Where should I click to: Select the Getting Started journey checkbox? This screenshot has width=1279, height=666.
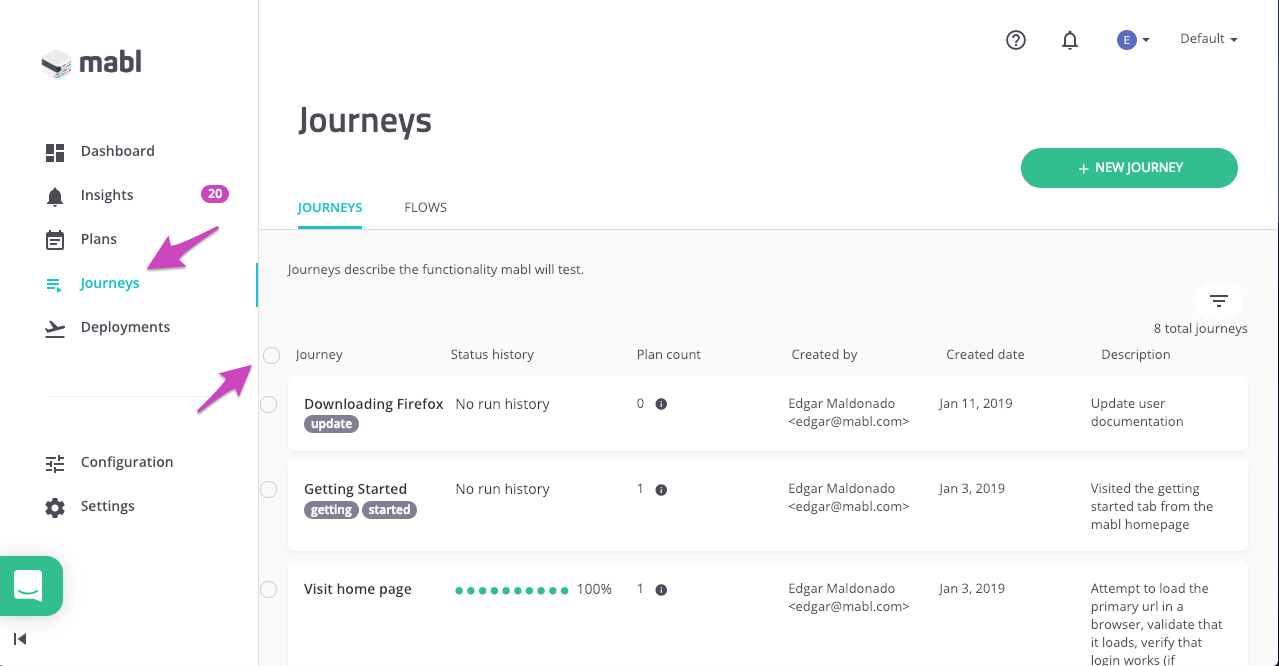tap(268, 489)
